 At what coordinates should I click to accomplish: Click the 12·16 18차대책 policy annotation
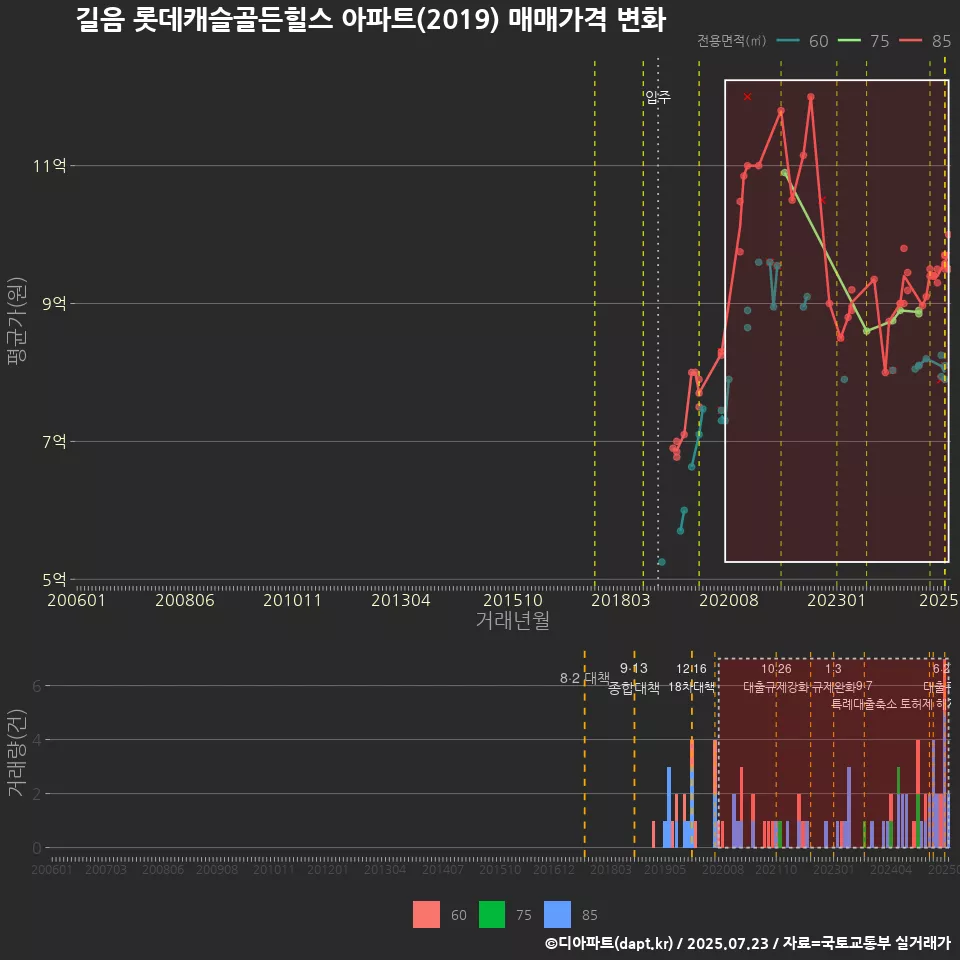[x=691, y=678]
